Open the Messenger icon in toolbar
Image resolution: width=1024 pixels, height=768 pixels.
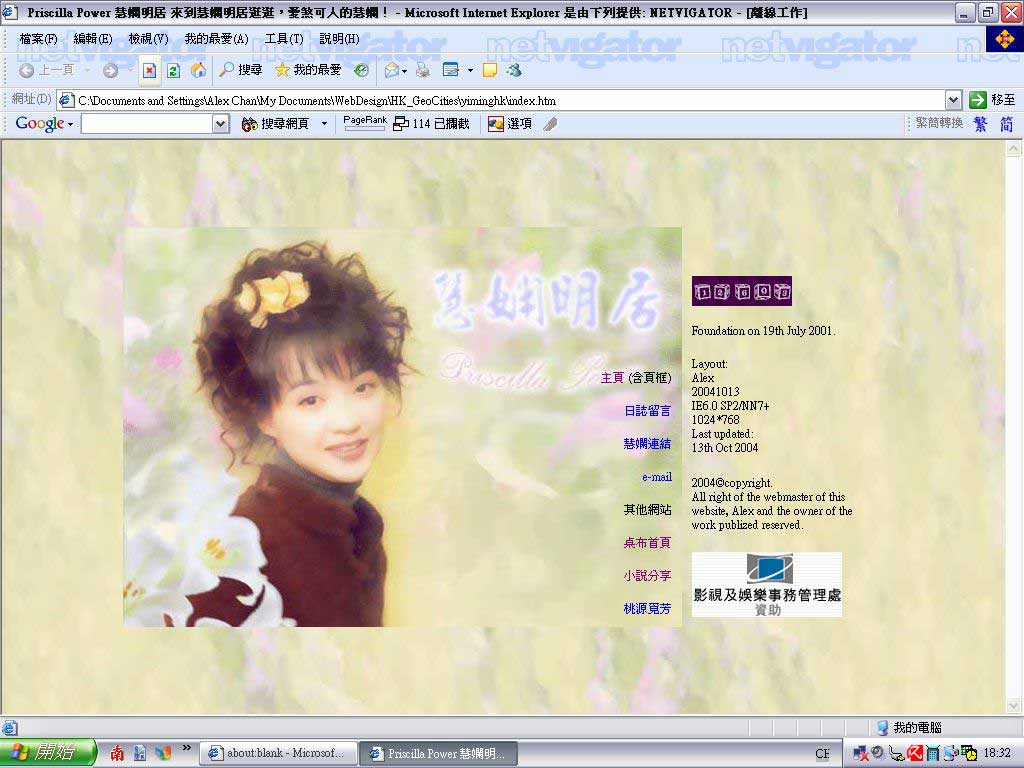[514, 70]
